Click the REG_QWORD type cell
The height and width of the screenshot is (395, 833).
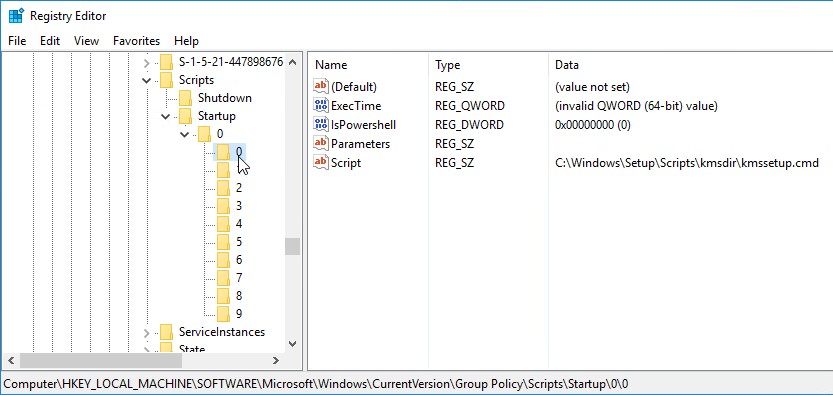coord(470,106)
